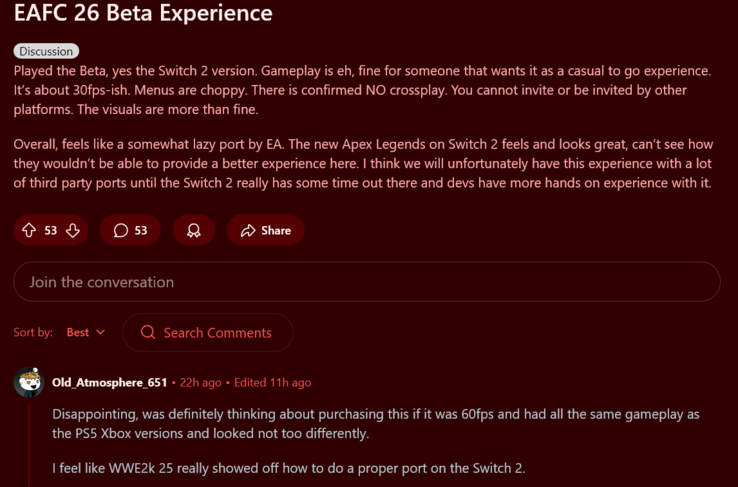Give an award to this post
This screenshot has height=487, width=738.
click(194, 230)
